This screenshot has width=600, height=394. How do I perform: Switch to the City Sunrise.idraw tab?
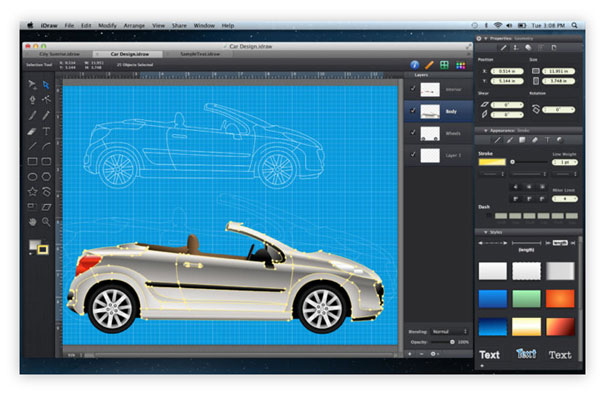tap(60, 54)
